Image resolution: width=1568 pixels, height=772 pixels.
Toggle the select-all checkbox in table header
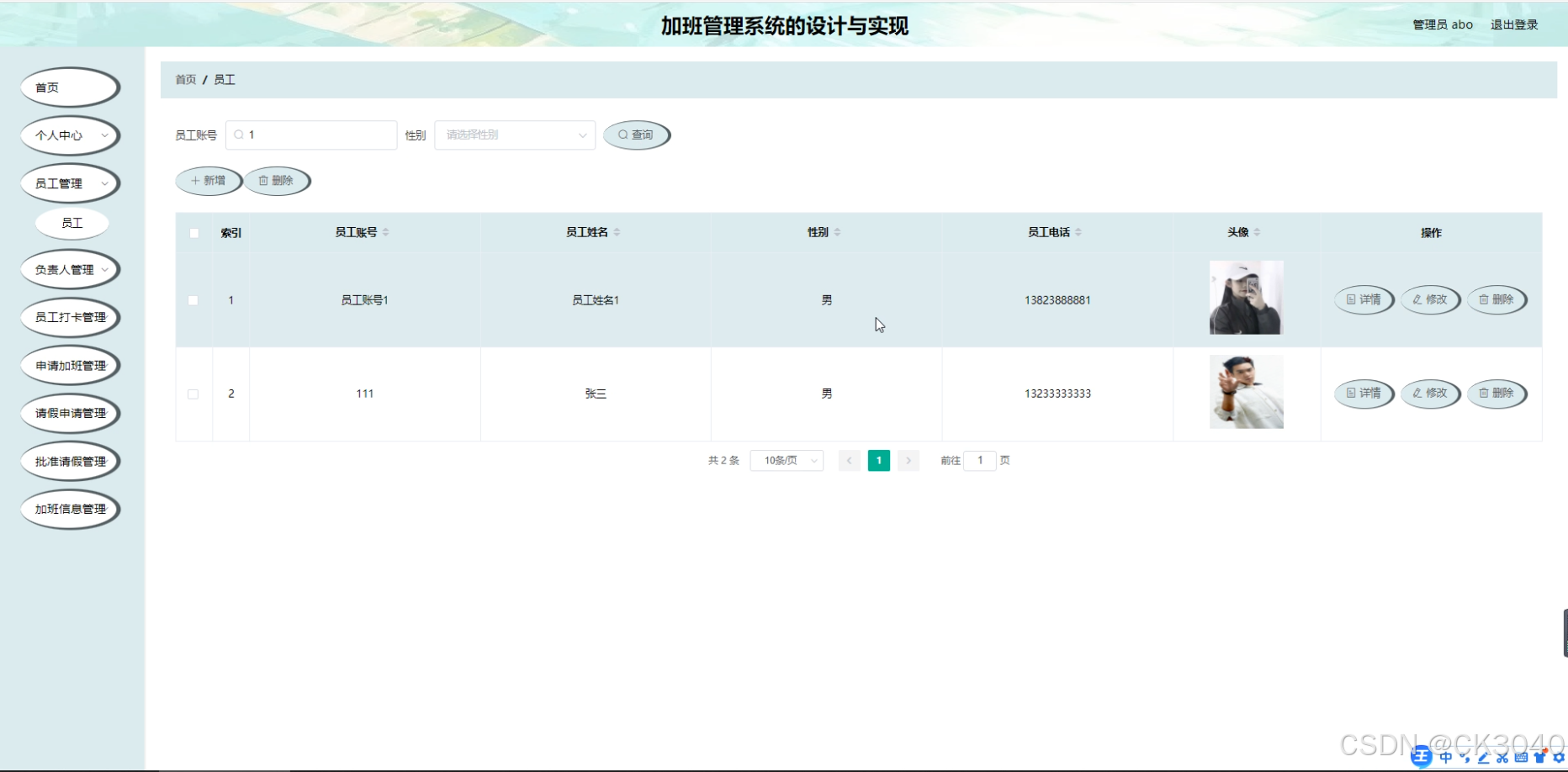pos(193,232)
